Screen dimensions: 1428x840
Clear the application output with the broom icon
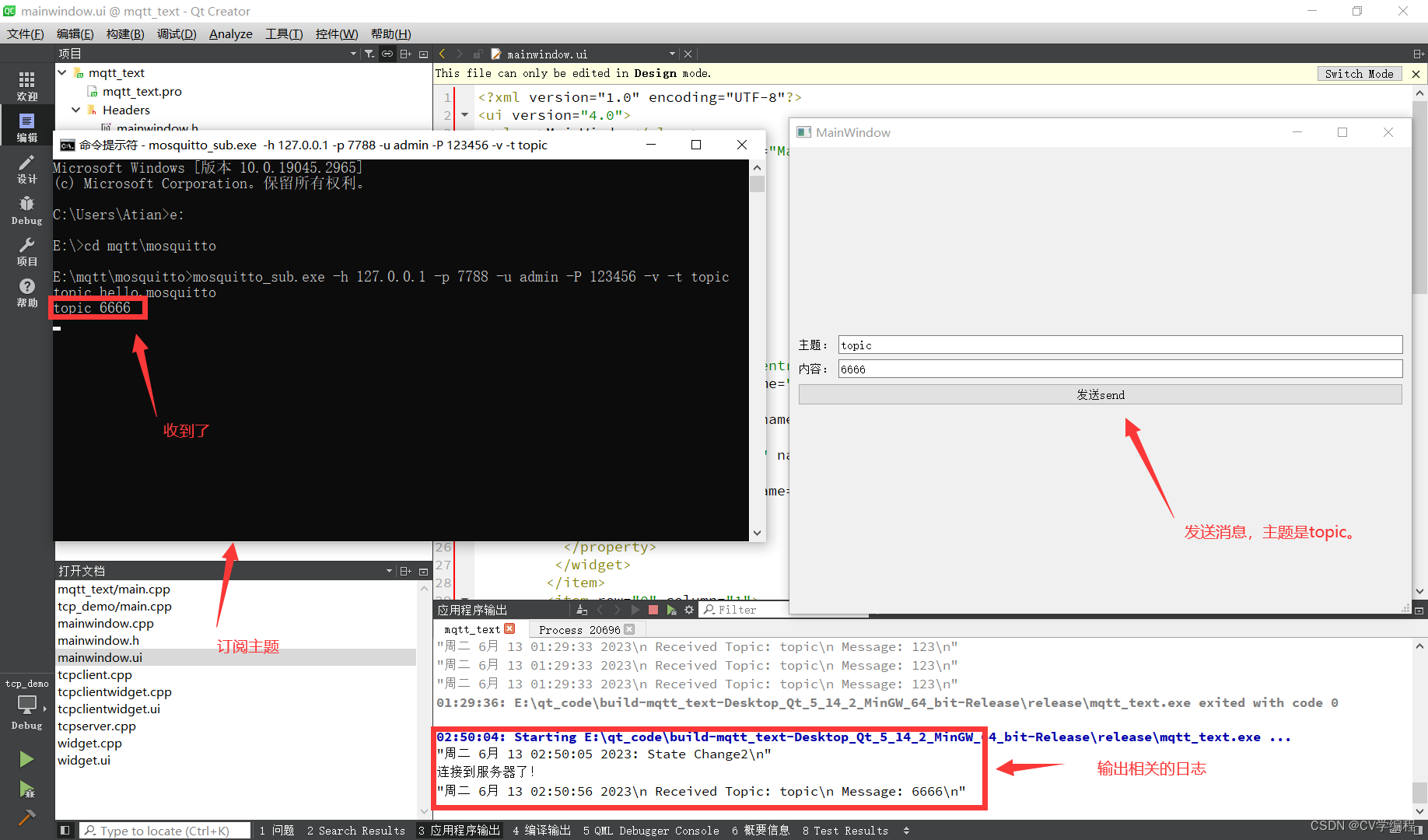[581, 610]
